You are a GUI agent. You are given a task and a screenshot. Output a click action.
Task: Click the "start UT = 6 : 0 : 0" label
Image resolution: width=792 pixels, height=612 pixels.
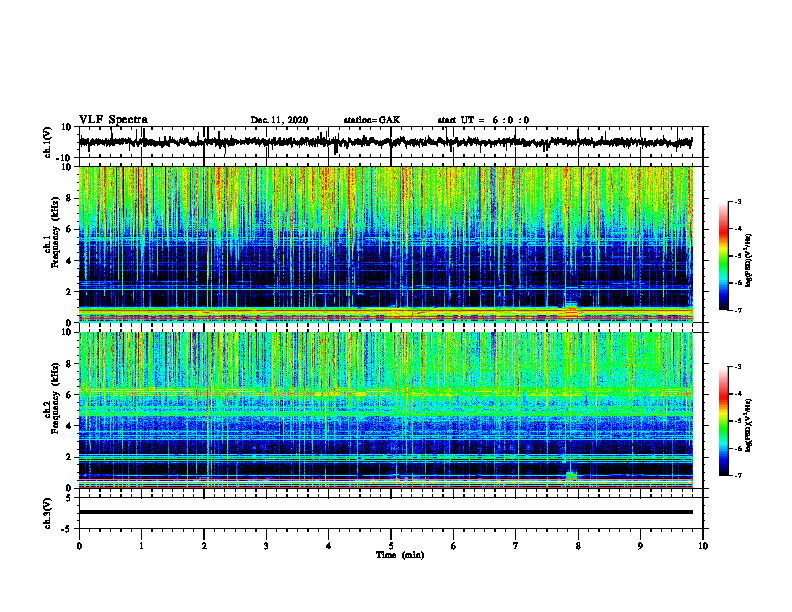tap(483, 120)
